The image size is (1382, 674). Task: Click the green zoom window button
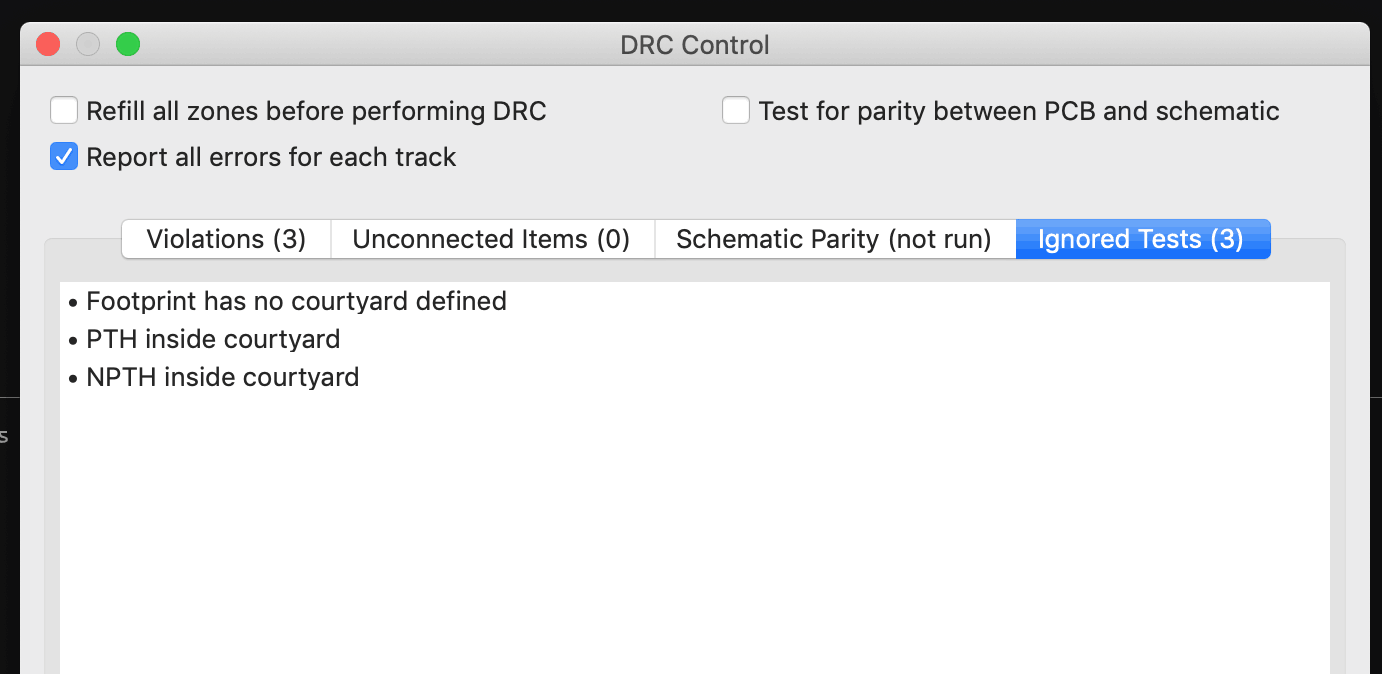click(128, 44)
